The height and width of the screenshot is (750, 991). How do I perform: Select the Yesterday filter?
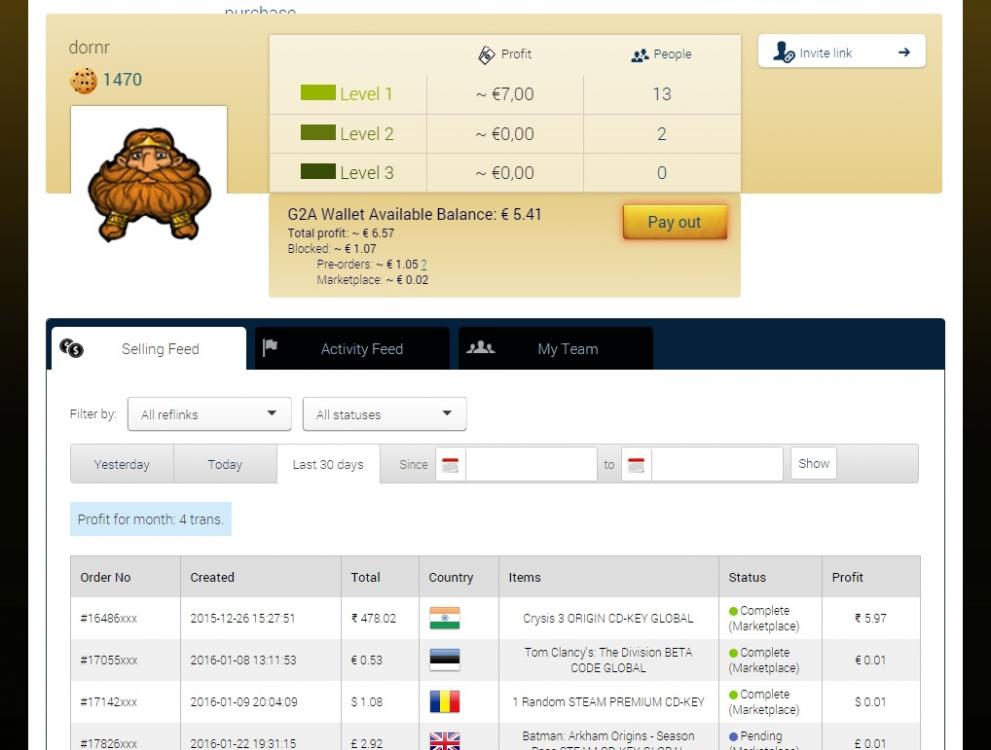tap(122, 464)
